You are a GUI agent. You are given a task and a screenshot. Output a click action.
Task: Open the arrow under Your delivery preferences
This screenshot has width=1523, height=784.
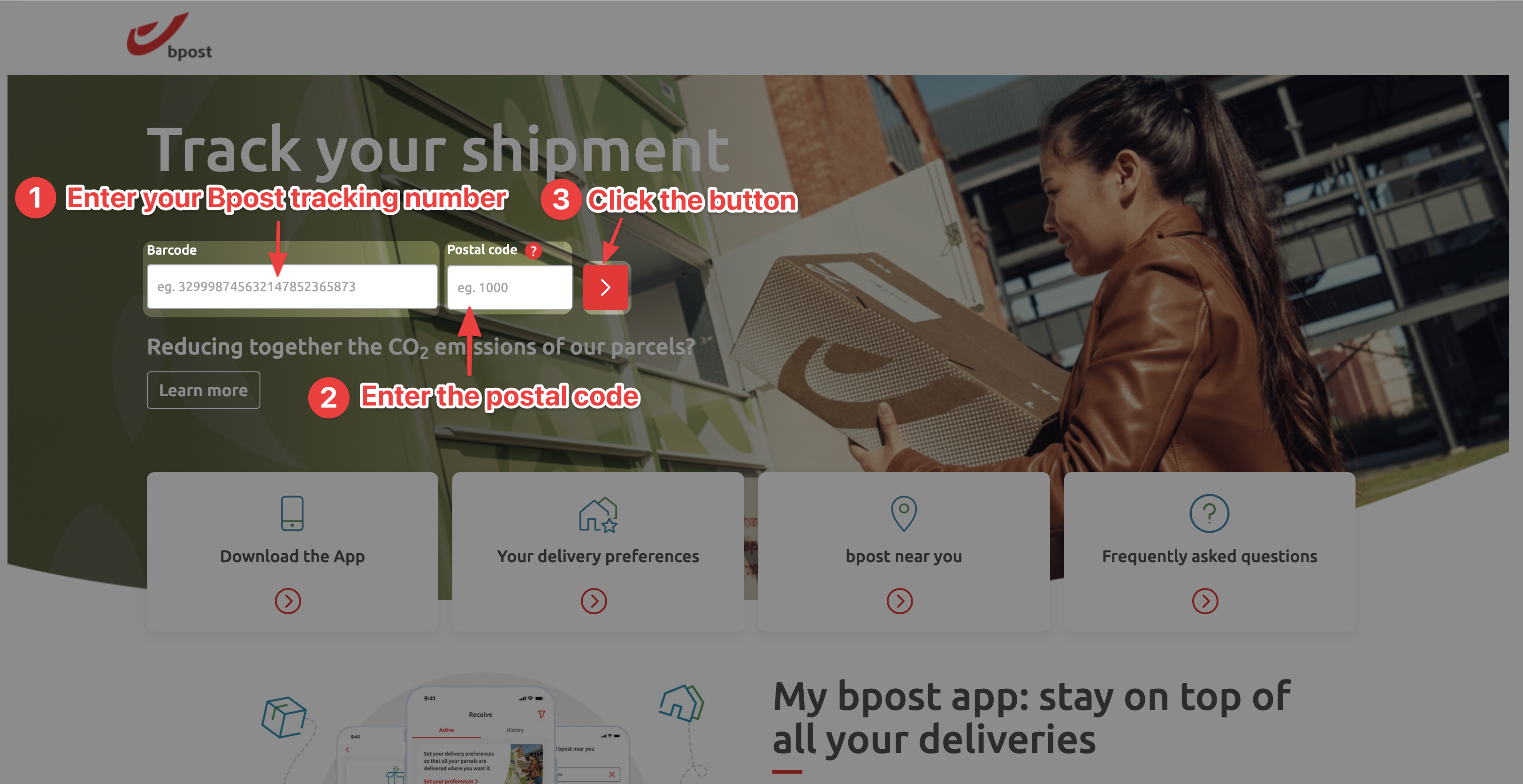594,601
